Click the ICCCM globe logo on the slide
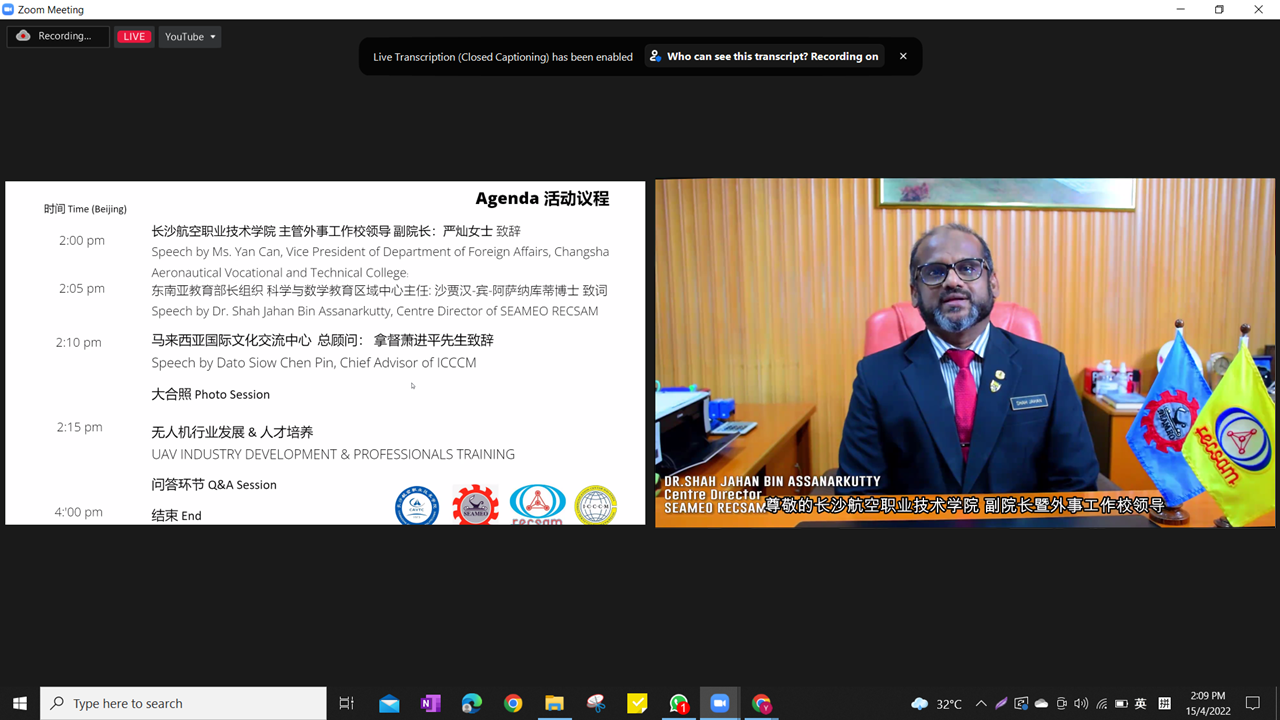1280x720 pixels. tap(596, 505)
